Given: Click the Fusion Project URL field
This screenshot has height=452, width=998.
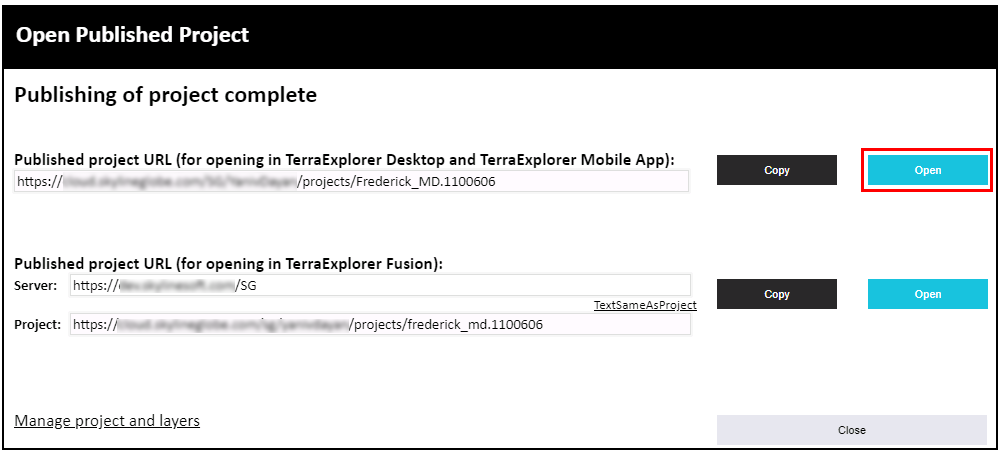Looking at the screenshot, I should point(380,325).
